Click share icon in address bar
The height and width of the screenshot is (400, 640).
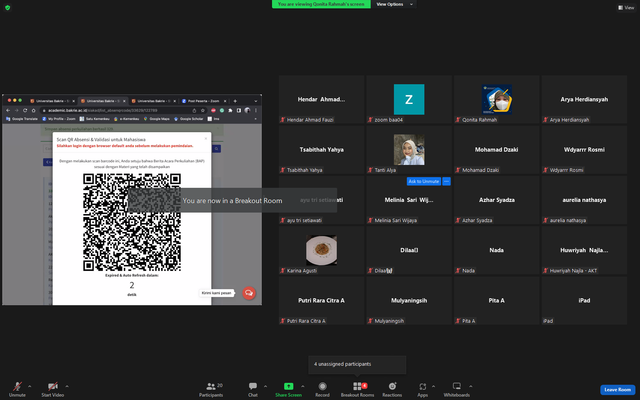pyautogui.click(x=194, y=110)
